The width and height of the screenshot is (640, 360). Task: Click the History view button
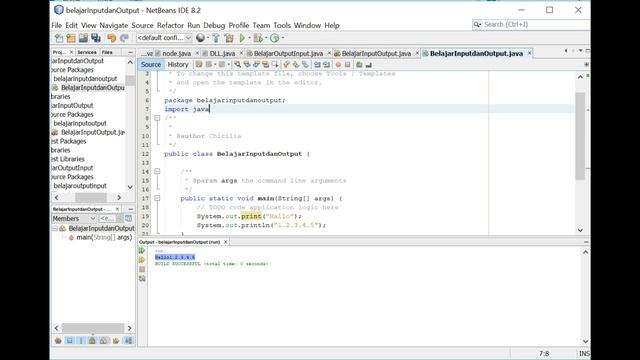pyautogui.click(x=178, y=64)
